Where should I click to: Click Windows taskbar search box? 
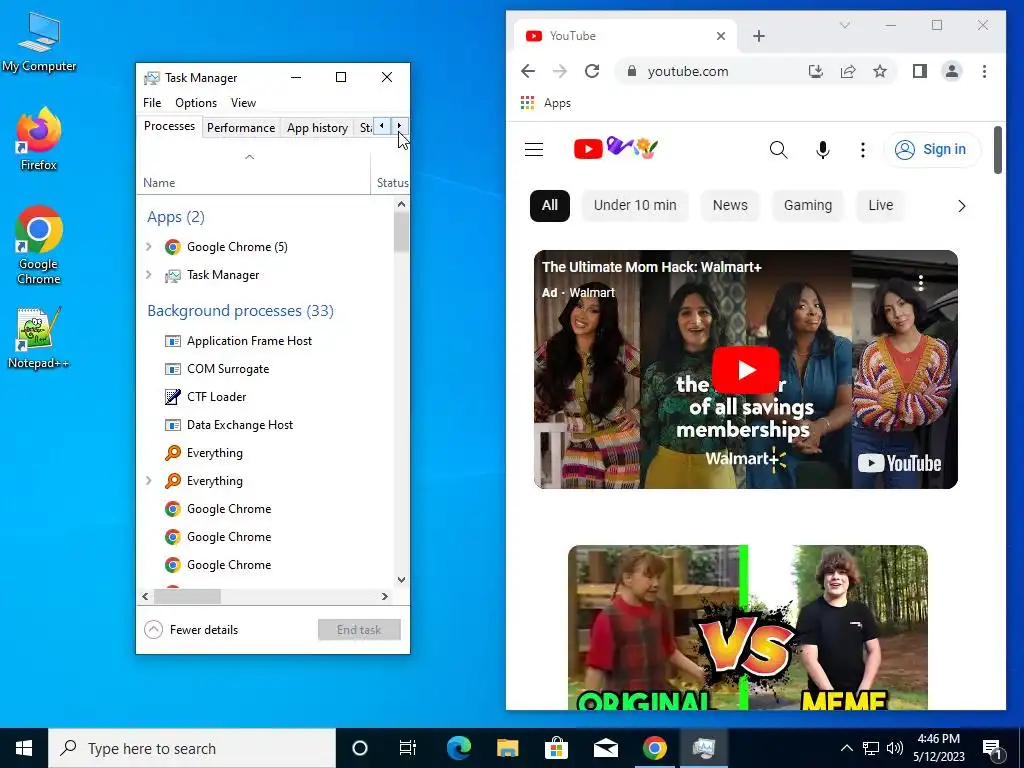[x=192, y=748]
